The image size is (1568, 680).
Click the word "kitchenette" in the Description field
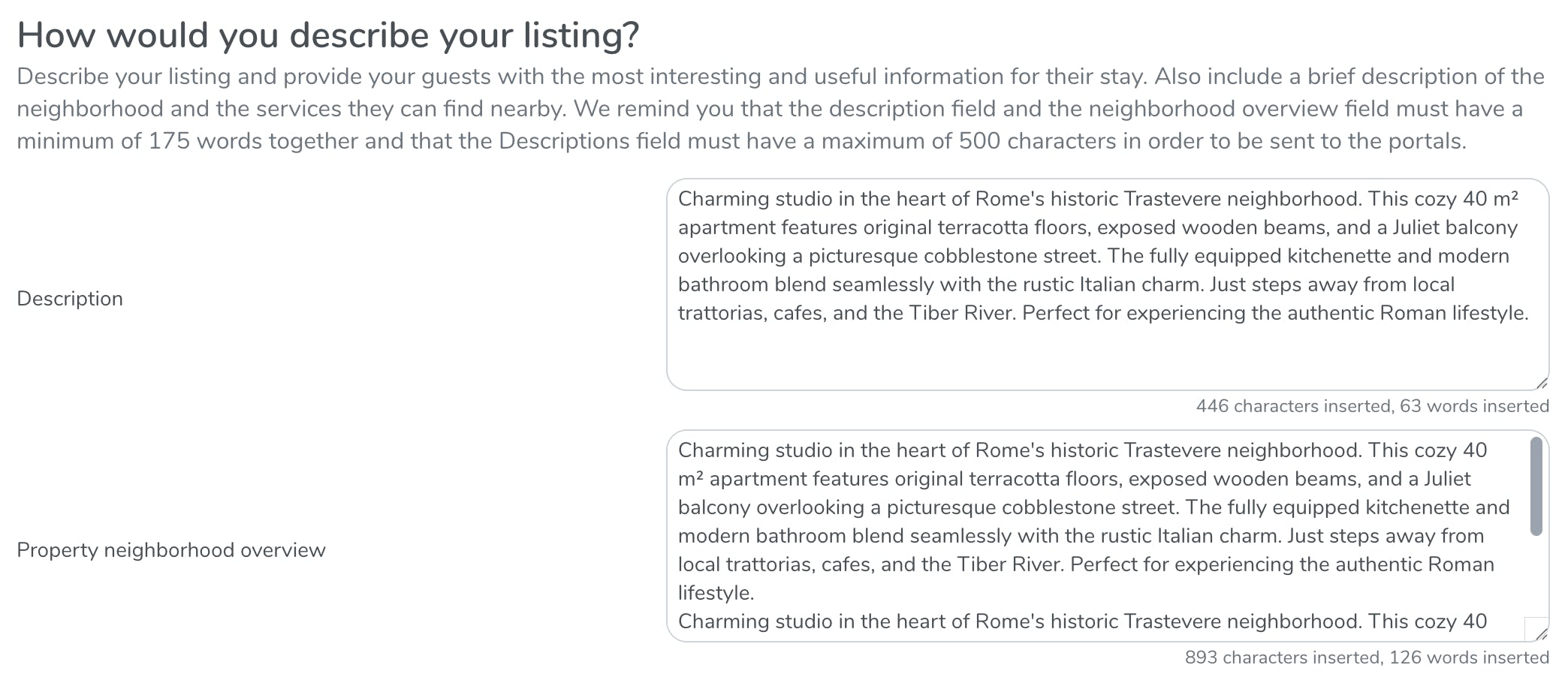pyautogui.click(x=1339, y=256)
